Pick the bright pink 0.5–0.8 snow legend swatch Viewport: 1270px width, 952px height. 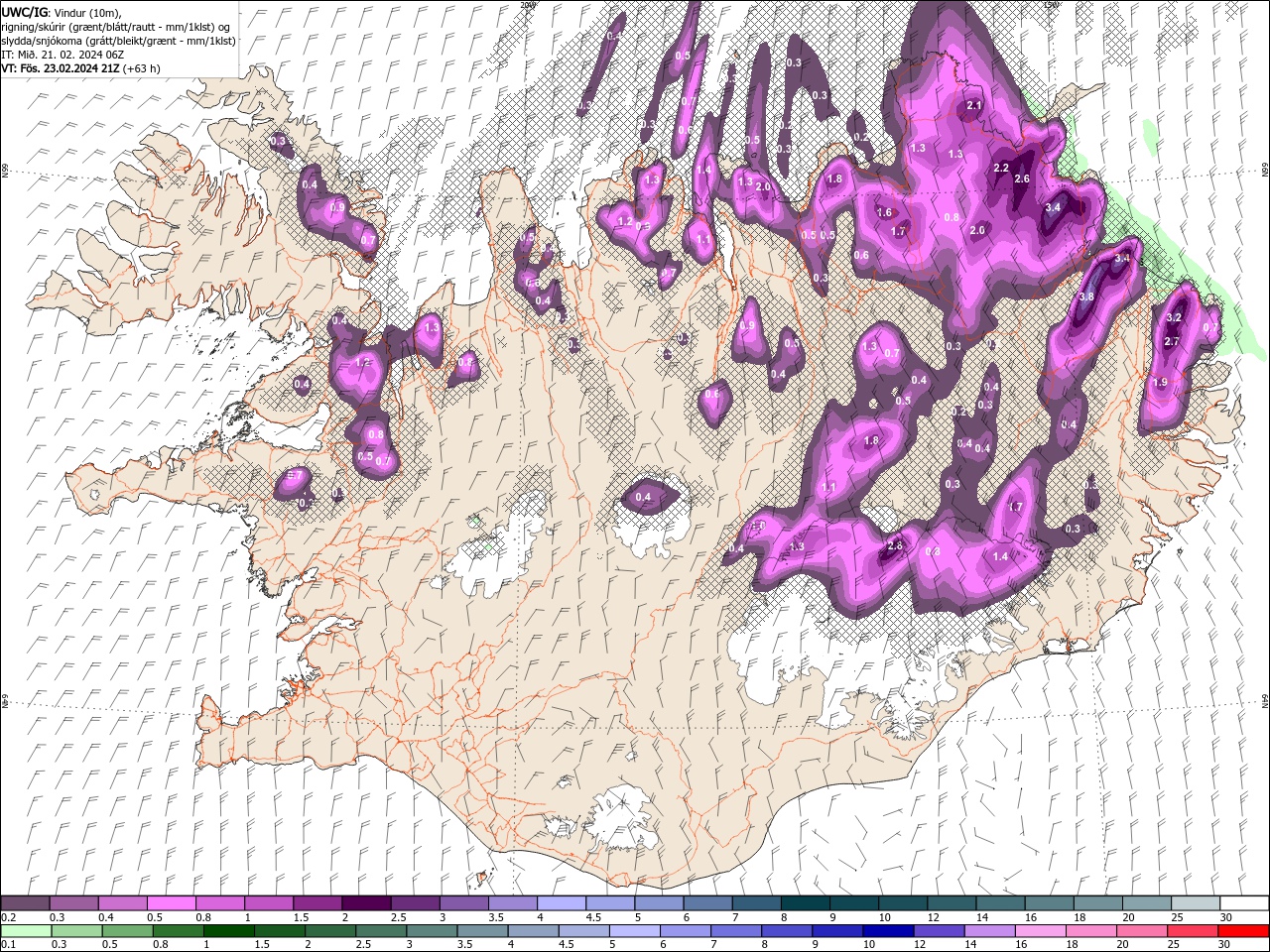click(x=172, y=903)
